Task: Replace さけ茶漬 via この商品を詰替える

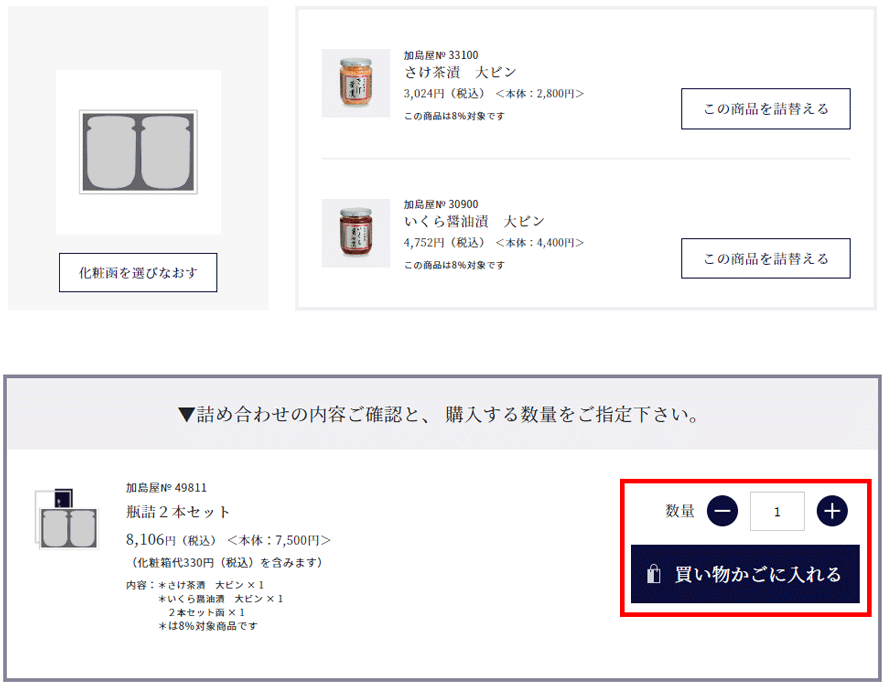Action: click(x=766, y=109)
